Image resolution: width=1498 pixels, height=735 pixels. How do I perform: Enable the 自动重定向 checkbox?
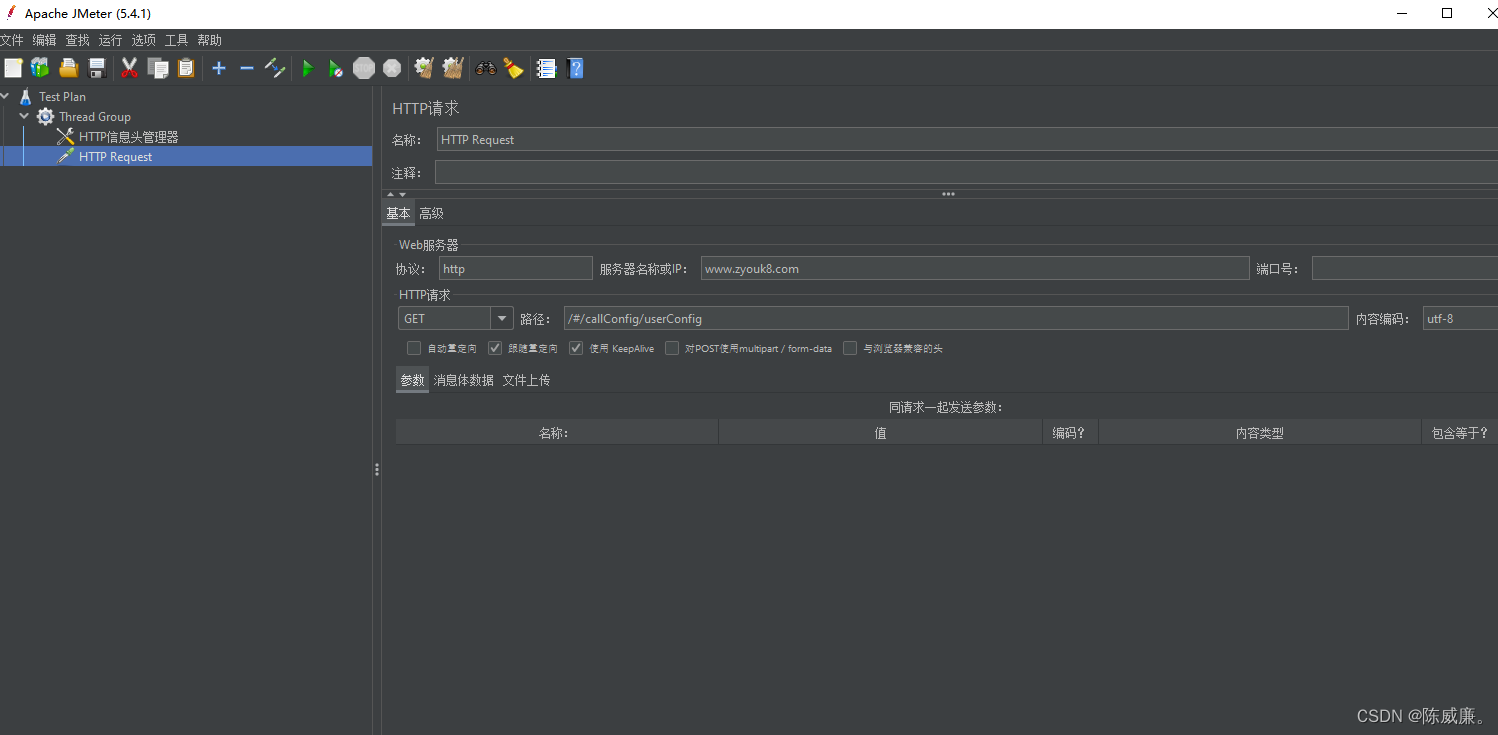click(414, 348)
